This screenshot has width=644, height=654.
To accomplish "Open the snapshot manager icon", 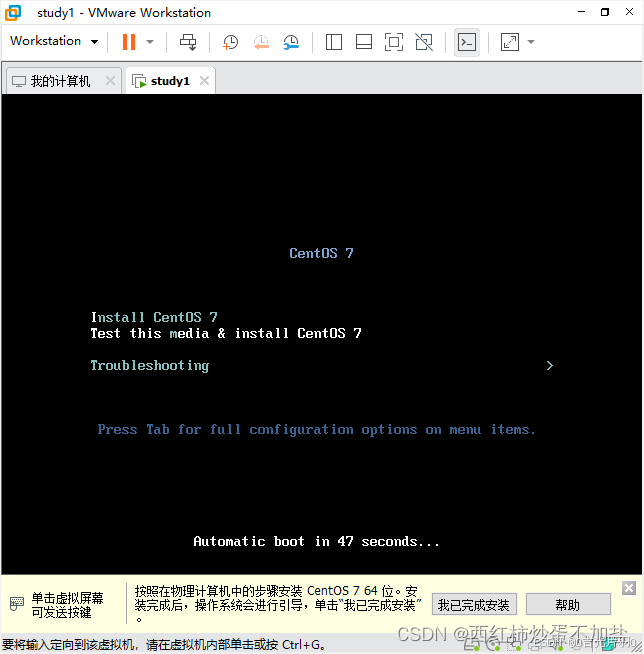I will click(291, 42).
